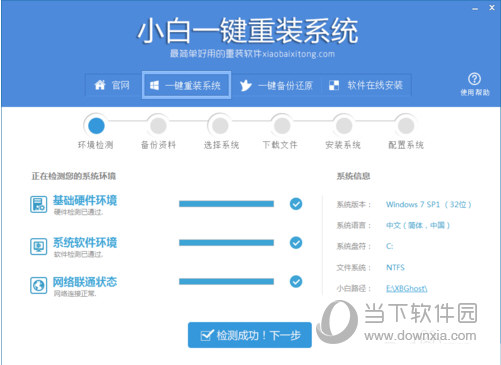Click the 系统软件环境 heading
The width and height of the screenshot is (501, 365).
85,243
